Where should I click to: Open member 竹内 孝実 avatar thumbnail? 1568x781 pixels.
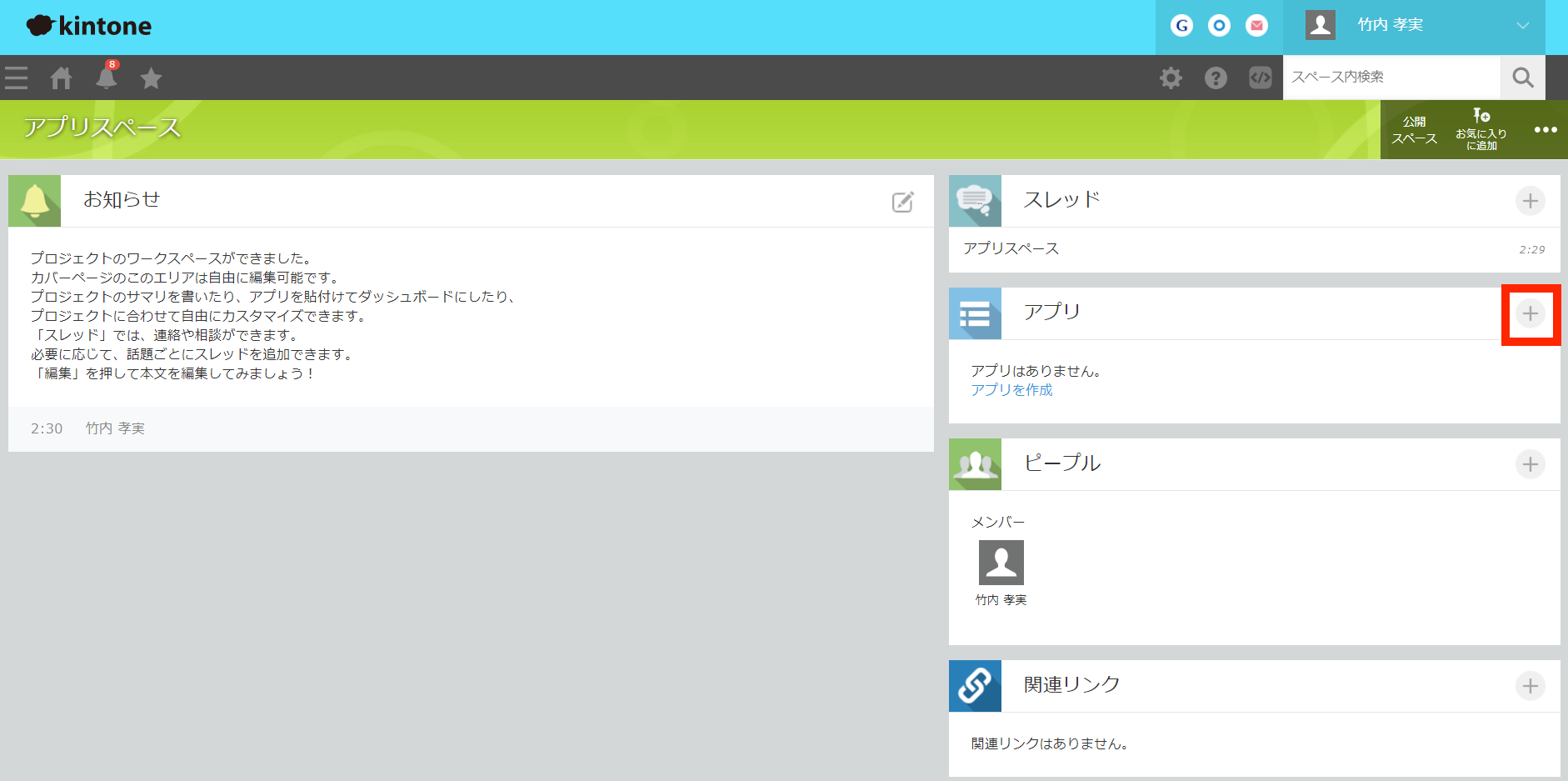coord(1001,563)
